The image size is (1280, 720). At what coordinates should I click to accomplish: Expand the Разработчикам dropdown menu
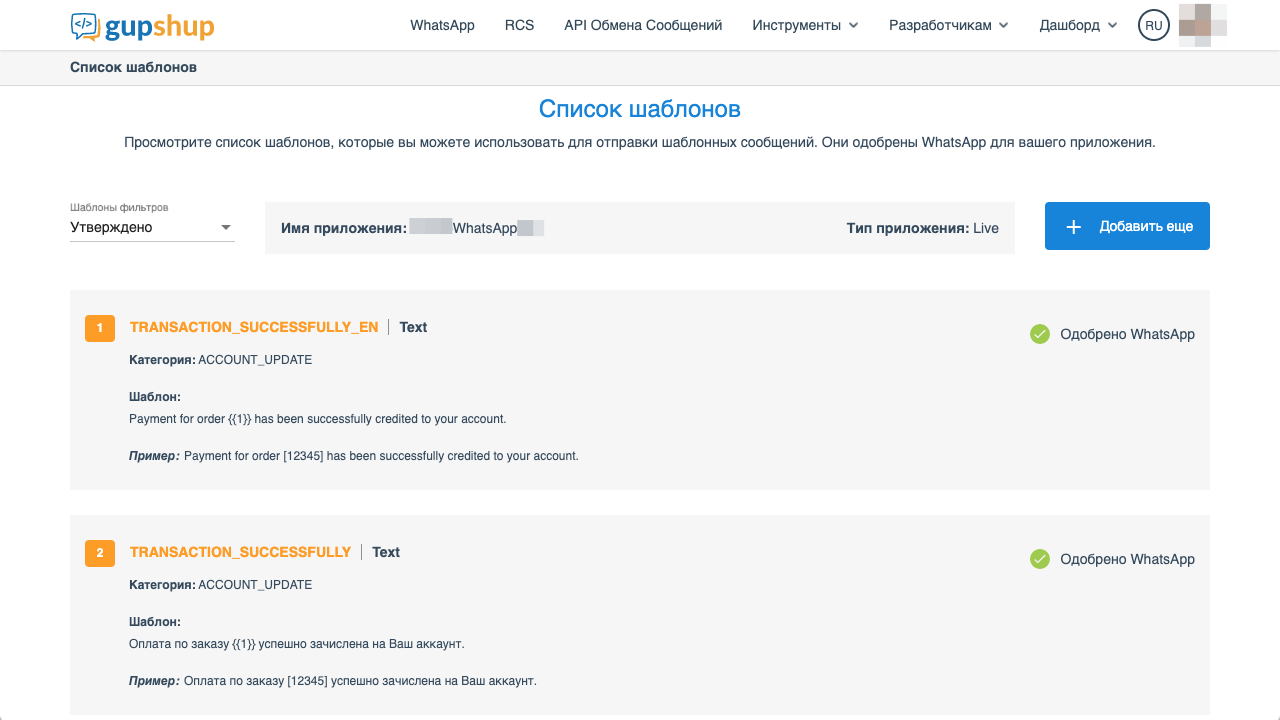948,26
